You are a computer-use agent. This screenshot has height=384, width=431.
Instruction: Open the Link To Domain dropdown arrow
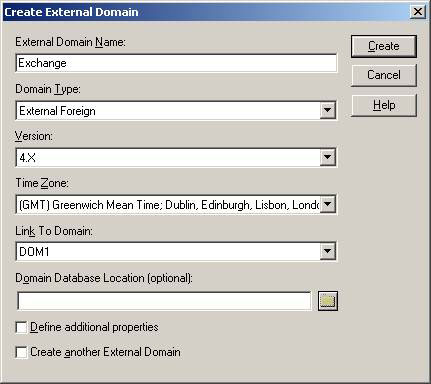(x=328, y=251)
